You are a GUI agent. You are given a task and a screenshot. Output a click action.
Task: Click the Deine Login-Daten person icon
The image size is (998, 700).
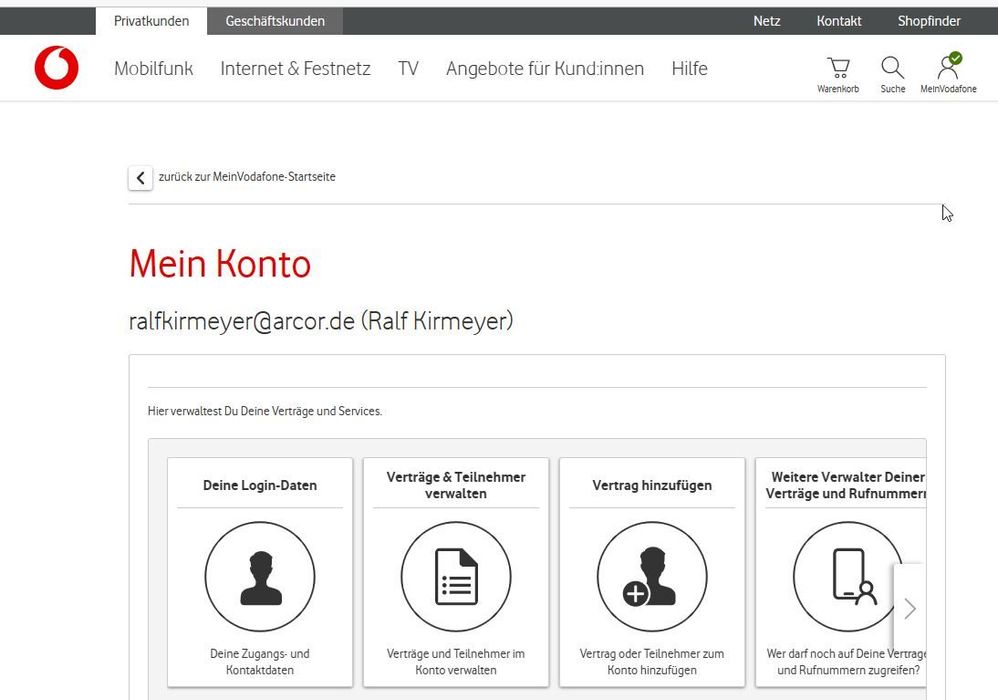pyautogui.click(x=260, y=577)
